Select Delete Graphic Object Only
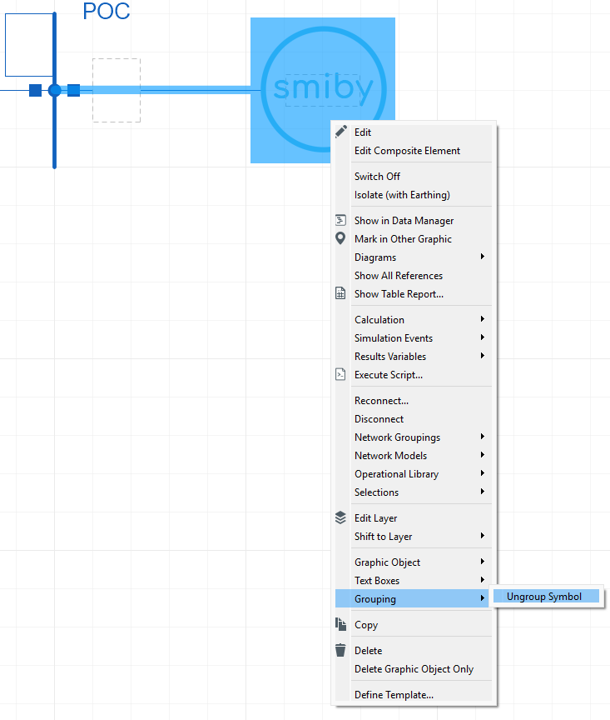Viewport: 610px width, 720px height. point(414,669)
